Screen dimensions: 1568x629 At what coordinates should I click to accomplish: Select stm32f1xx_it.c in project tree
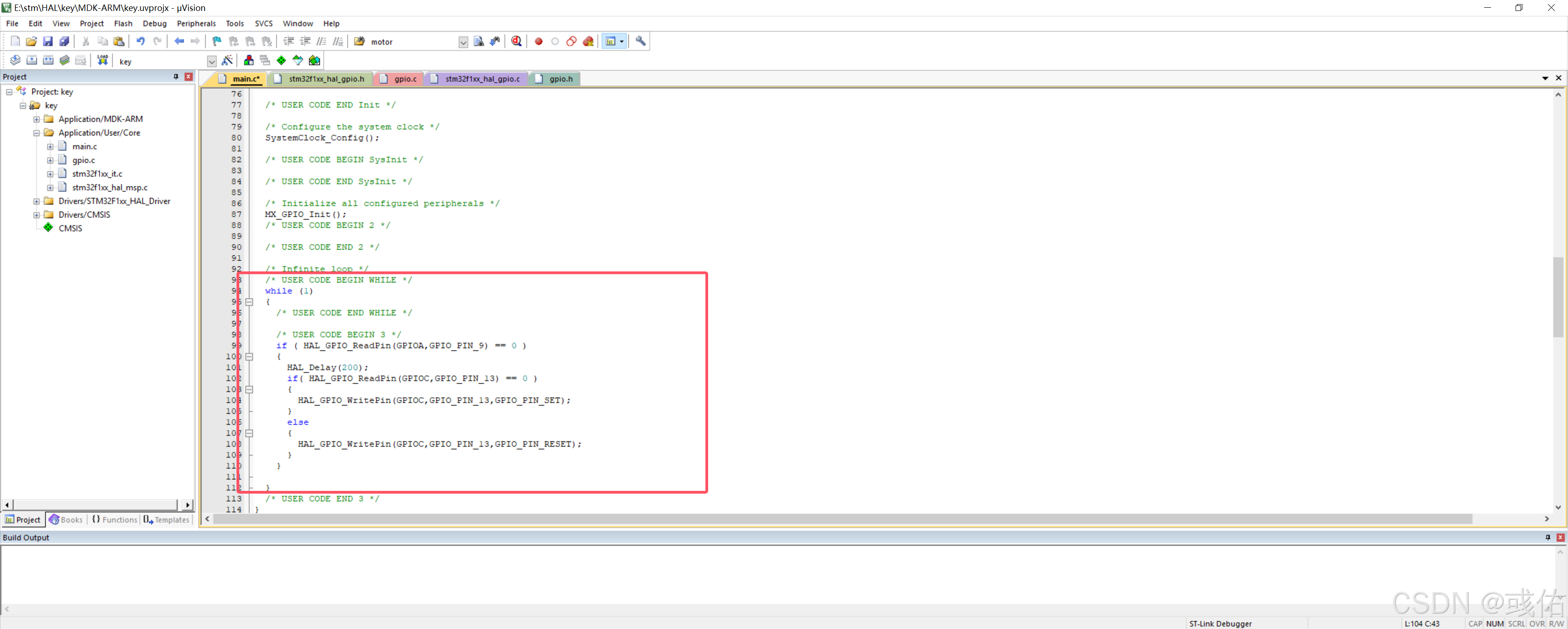pos(97,174)
